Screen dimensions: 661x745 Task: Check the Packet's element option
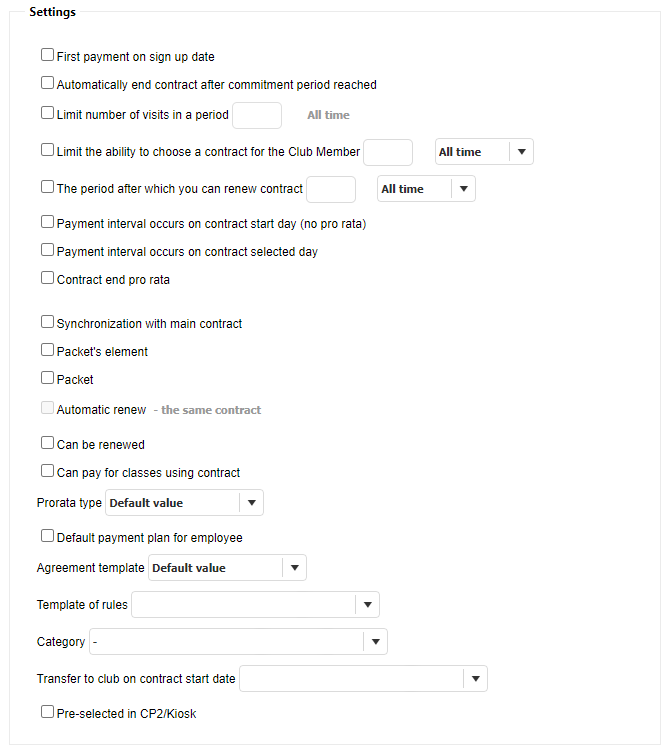pos(47,351)
